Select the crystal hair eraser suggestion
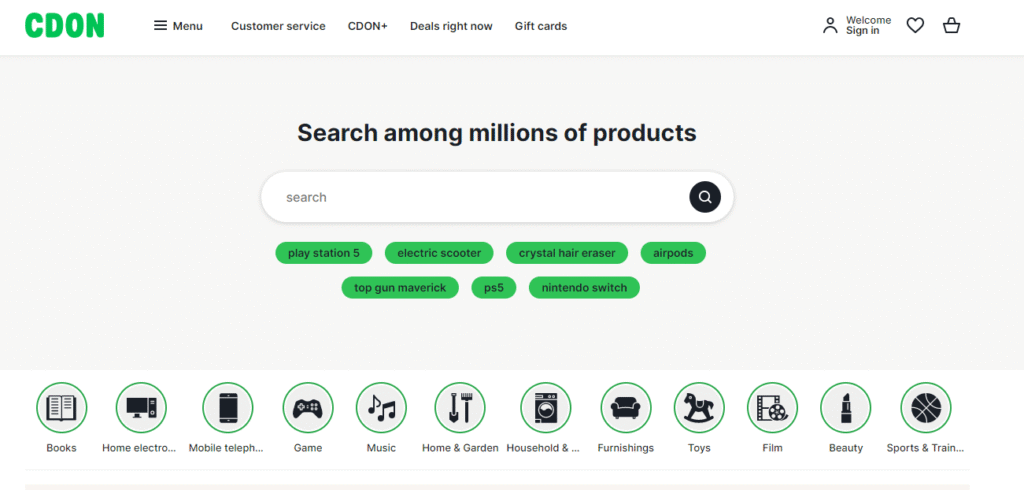 coord(567,253)
